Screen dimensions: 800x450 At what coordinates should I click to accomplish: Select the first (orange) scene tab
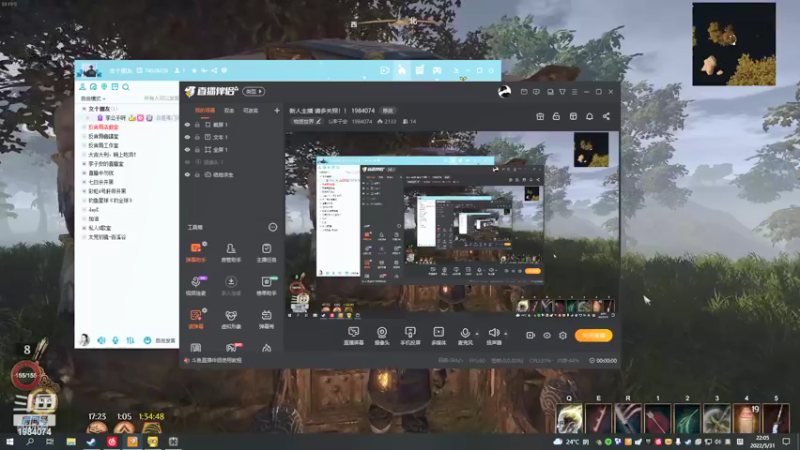[205, 111]
